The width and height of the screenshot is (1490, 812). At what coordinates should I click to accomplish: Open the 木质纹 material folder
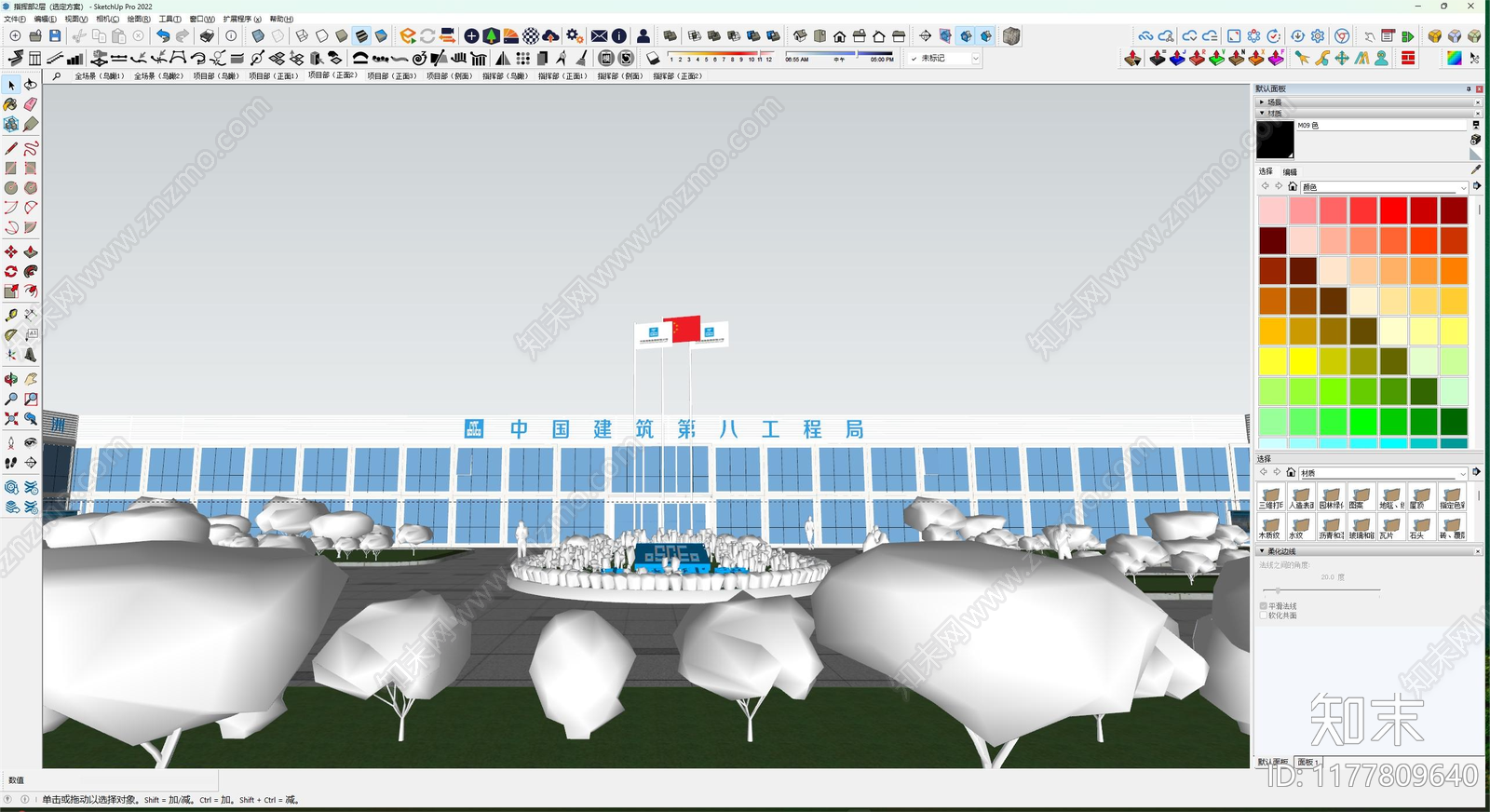click(x=1271, y=528)
